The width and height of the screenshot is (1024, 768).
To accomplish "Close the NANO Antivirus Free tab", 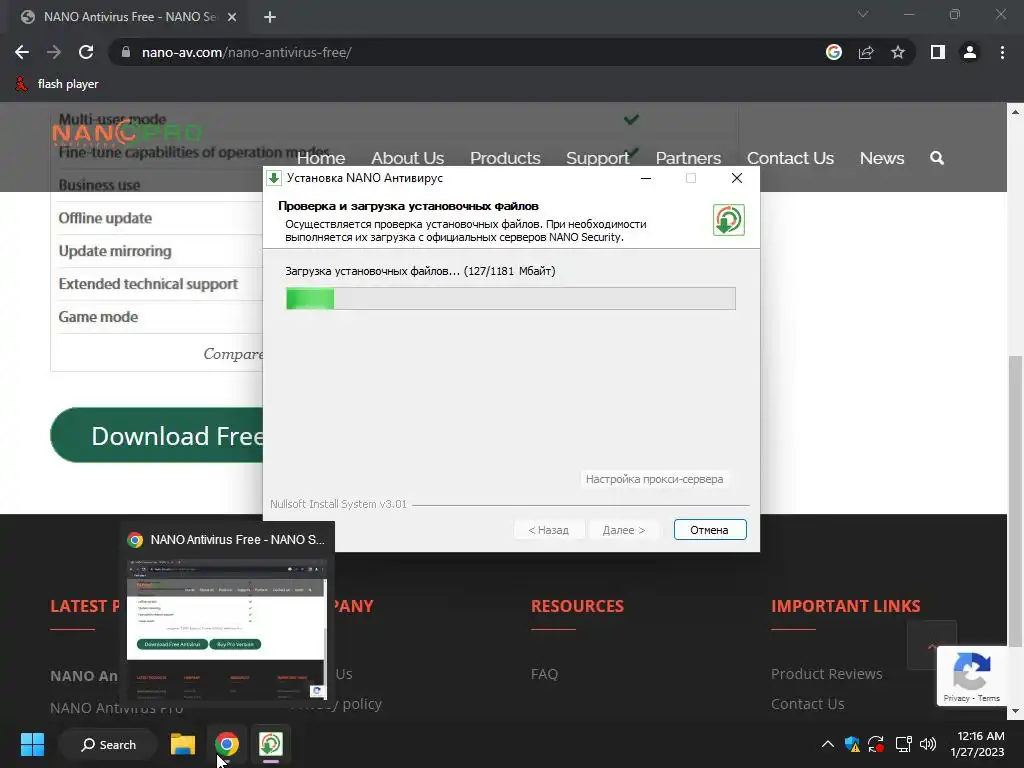I will [232, 17].
